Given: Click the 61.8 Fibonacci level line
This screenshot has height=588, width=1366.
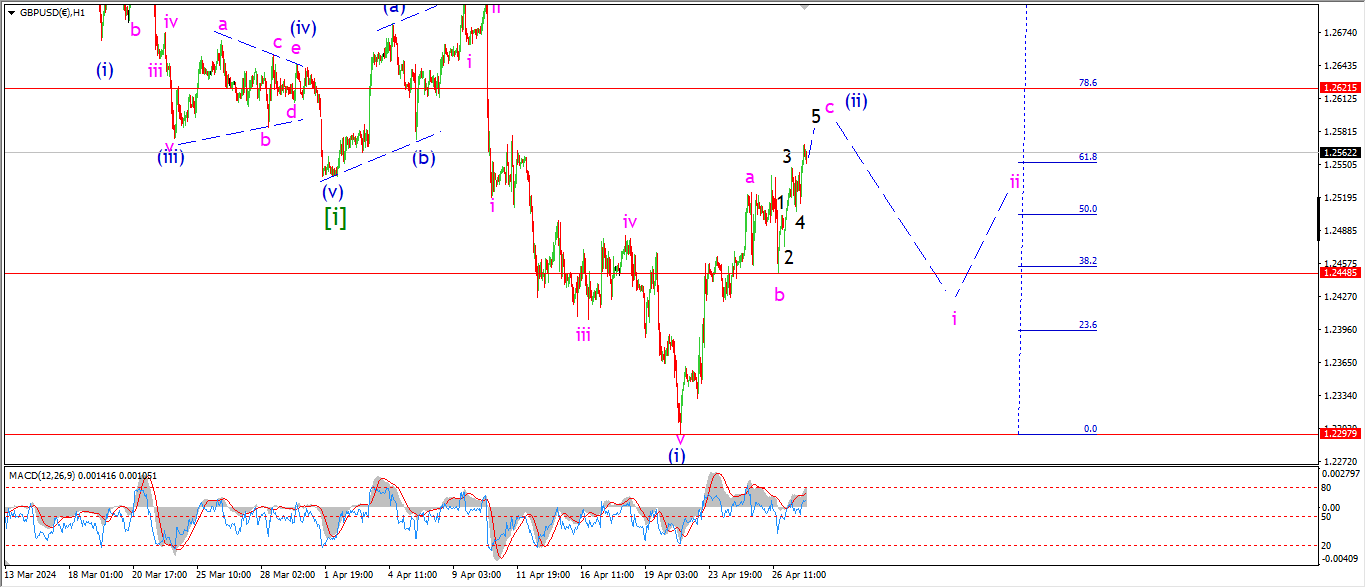Looking at the screenshot, I should (x=1058, y=162).
